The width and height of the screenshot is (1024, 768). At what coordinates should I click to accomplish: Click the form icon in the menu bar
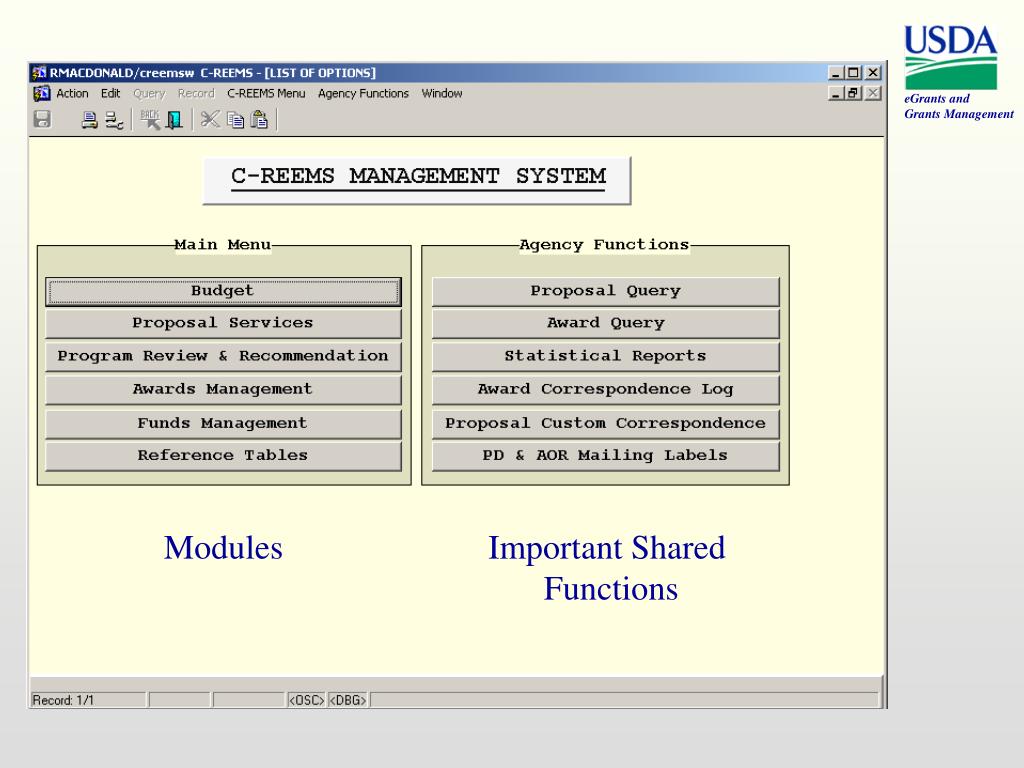pyautogui.click(x=41, y=93)
